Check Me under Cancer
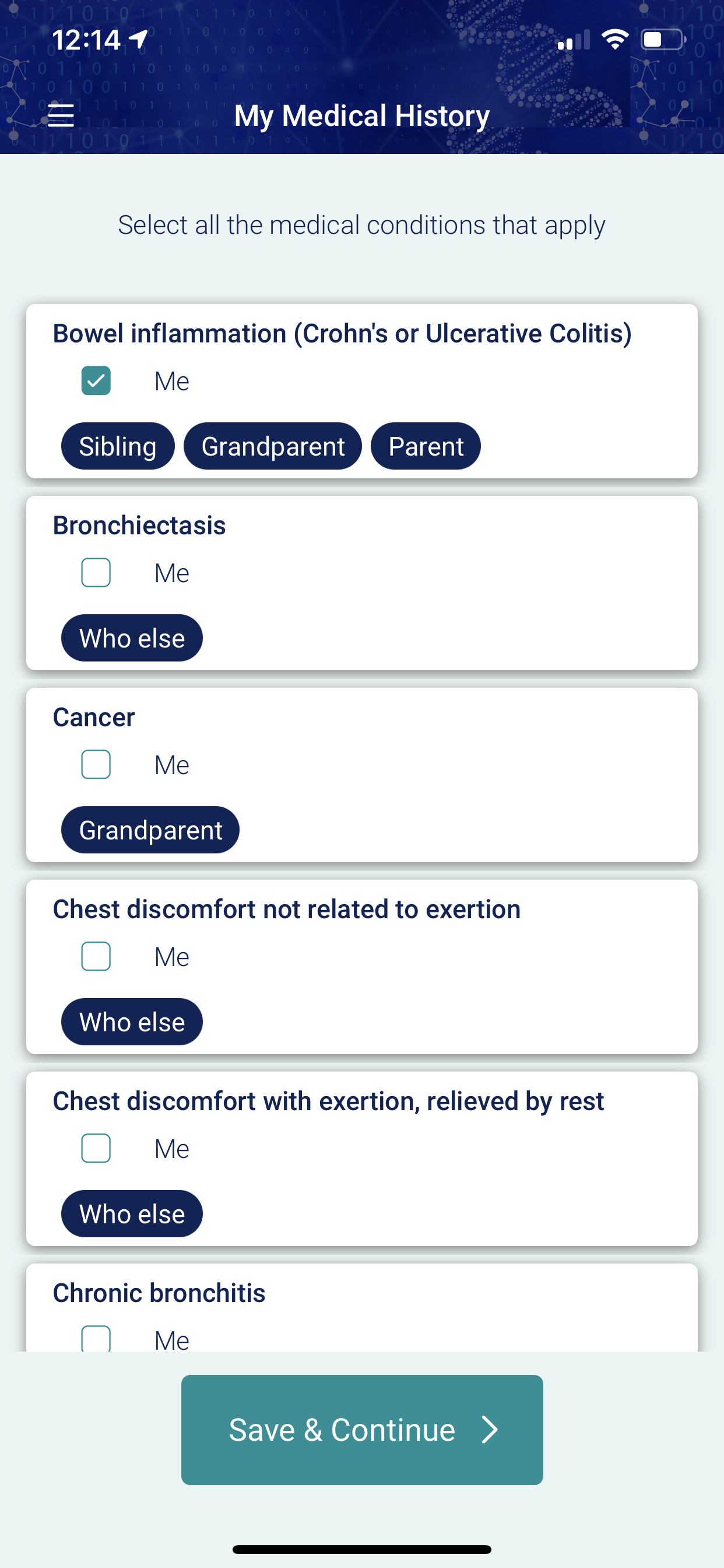 [96, 764]
